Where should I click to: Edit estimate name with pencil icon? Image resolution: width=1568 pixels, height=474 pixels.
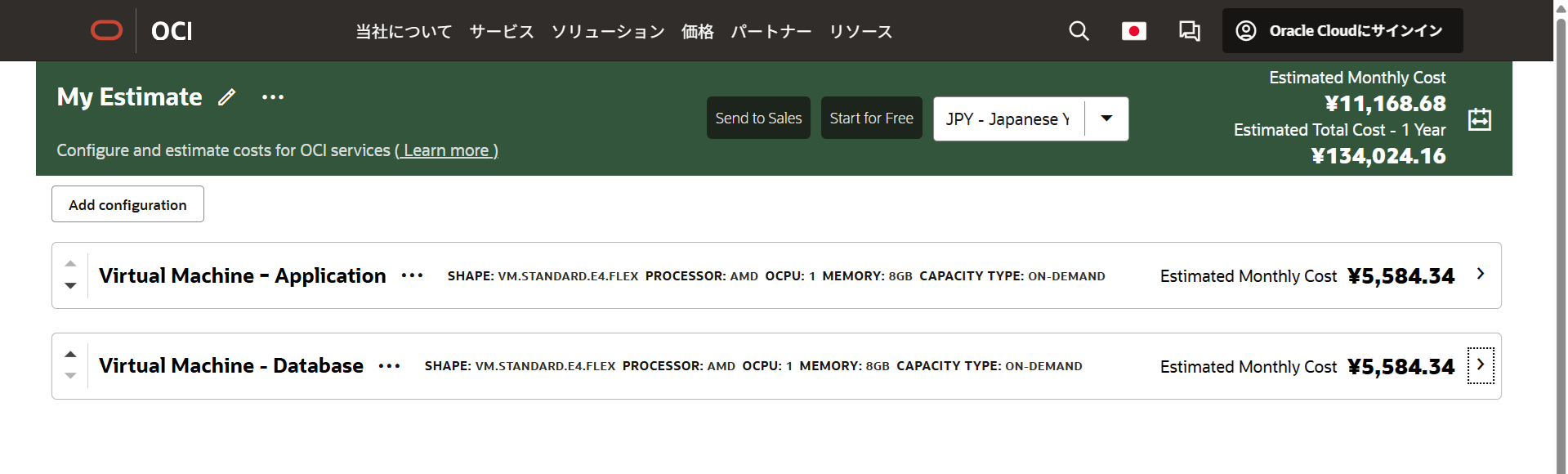point(227,97)
